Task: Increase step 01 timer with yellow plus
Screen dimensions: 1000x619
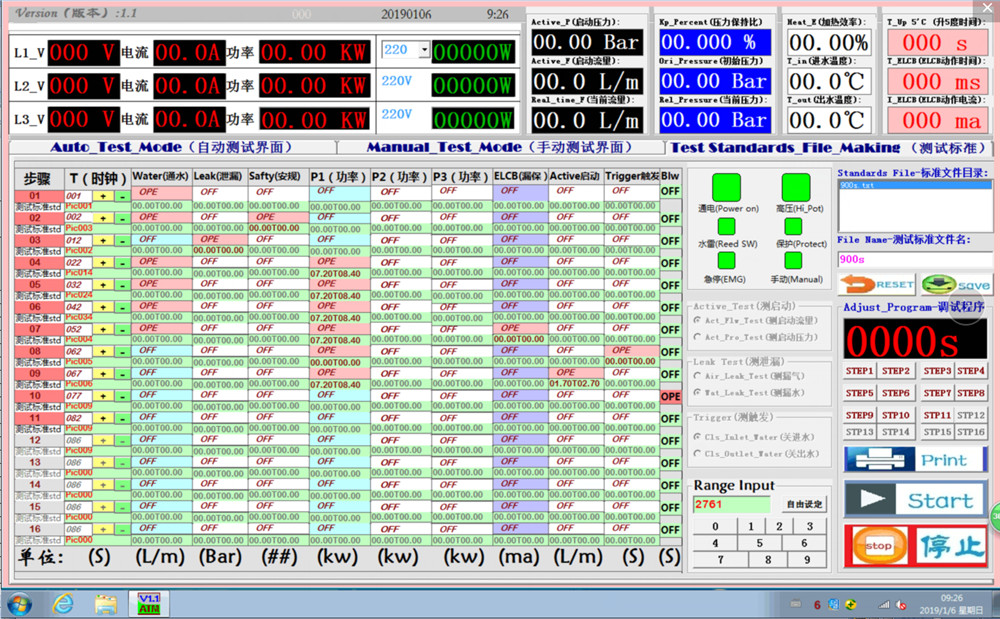Action: point(103,196)
